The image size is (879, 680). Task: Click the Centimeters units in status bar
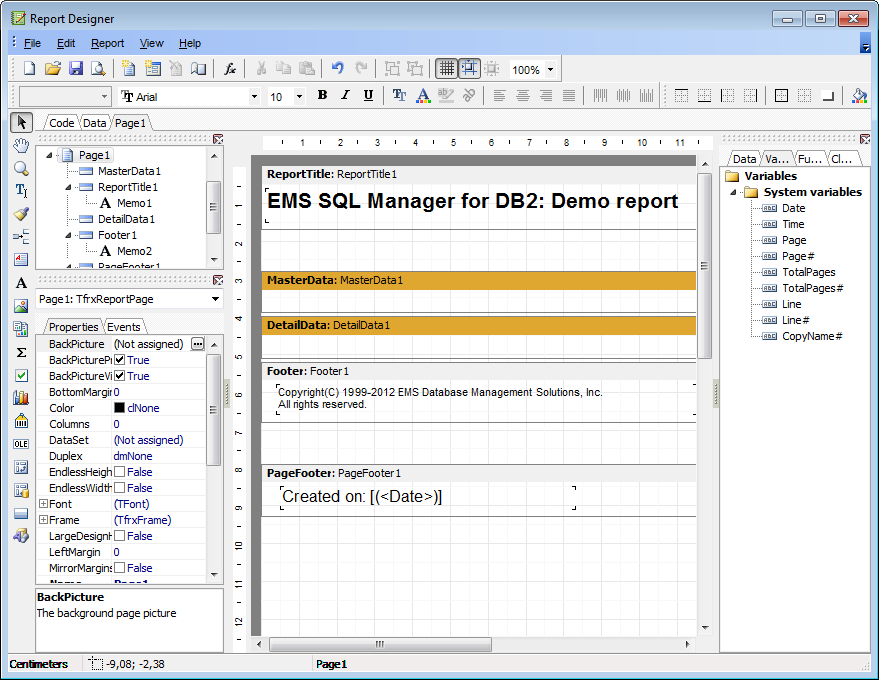39,664
